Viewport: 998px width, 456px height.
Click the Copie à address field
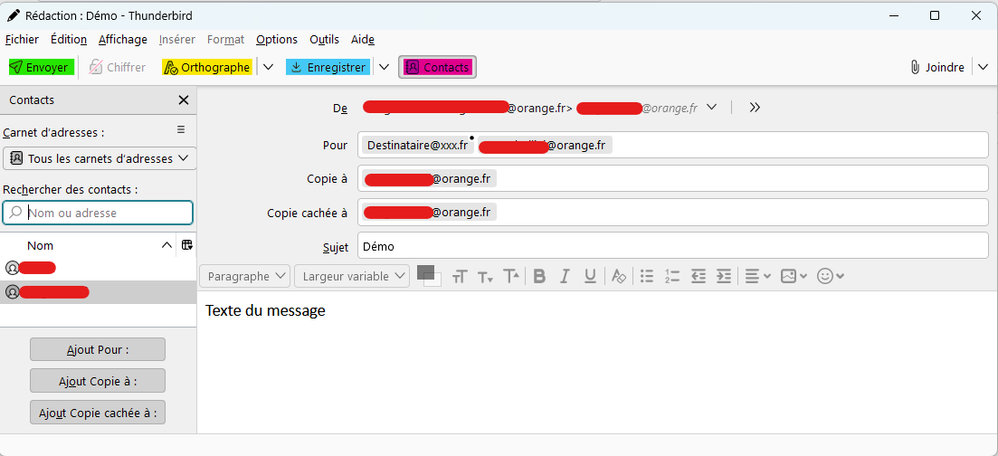pos(673,178)
